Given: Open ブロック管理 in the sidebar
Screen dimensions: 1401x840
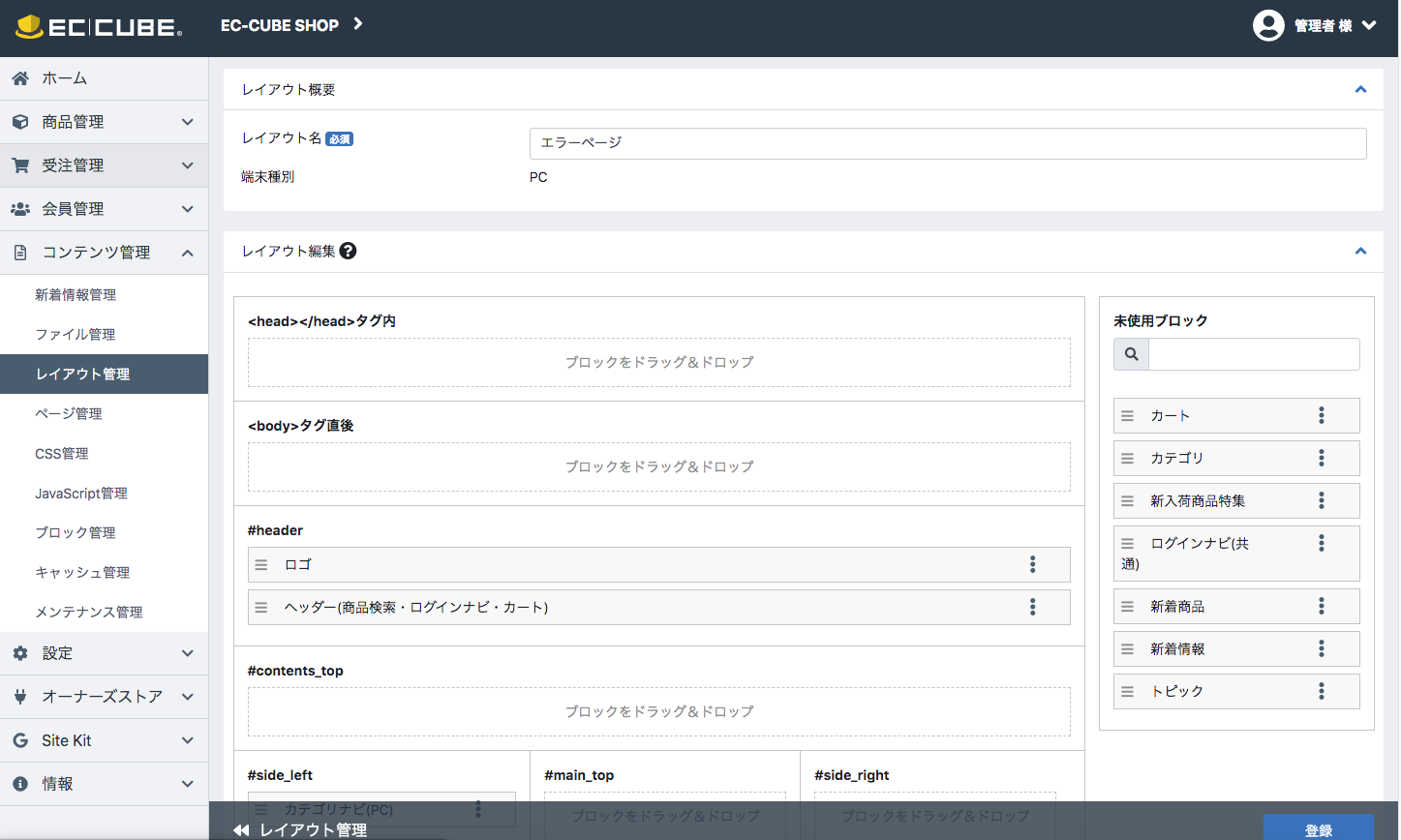Looking at the screenshot, I should (x=76, y=532).
